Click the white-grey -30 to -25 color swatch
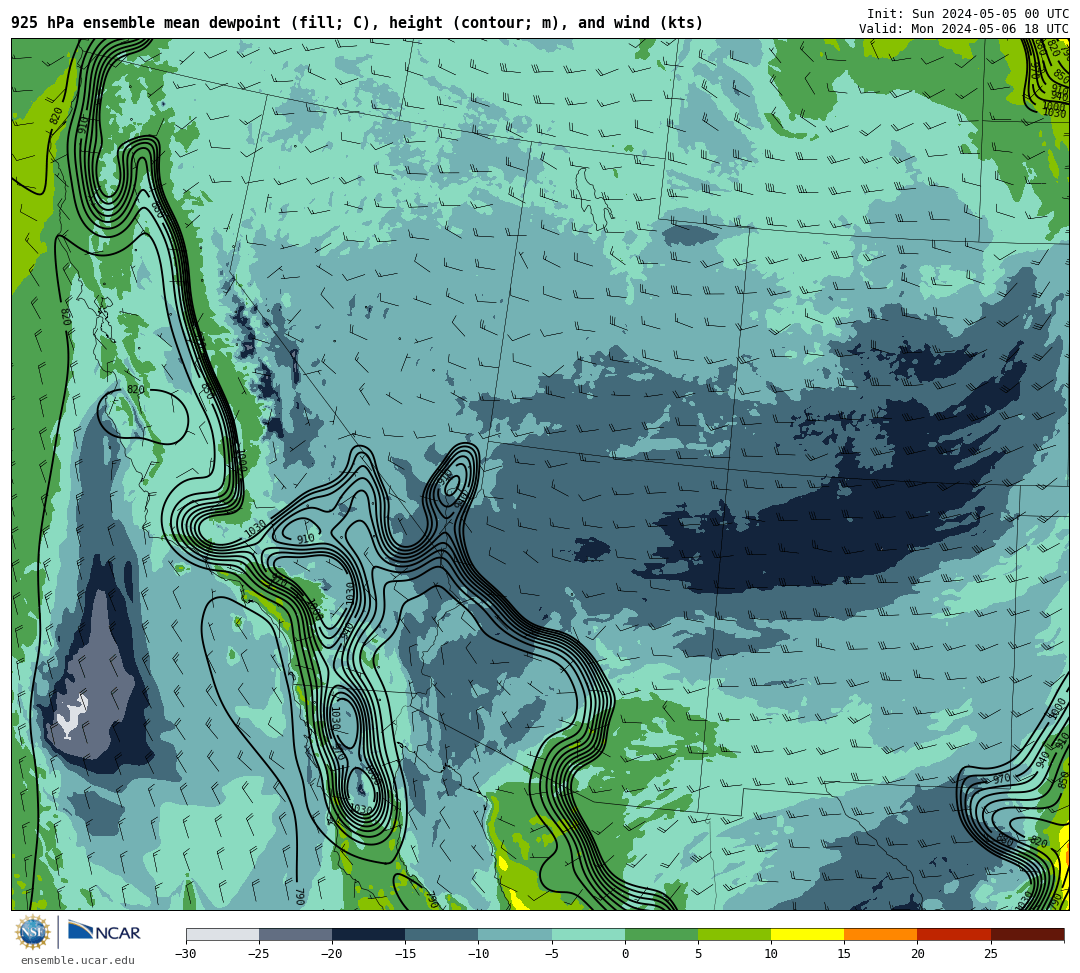1080x973 pixels. [222, 934]
